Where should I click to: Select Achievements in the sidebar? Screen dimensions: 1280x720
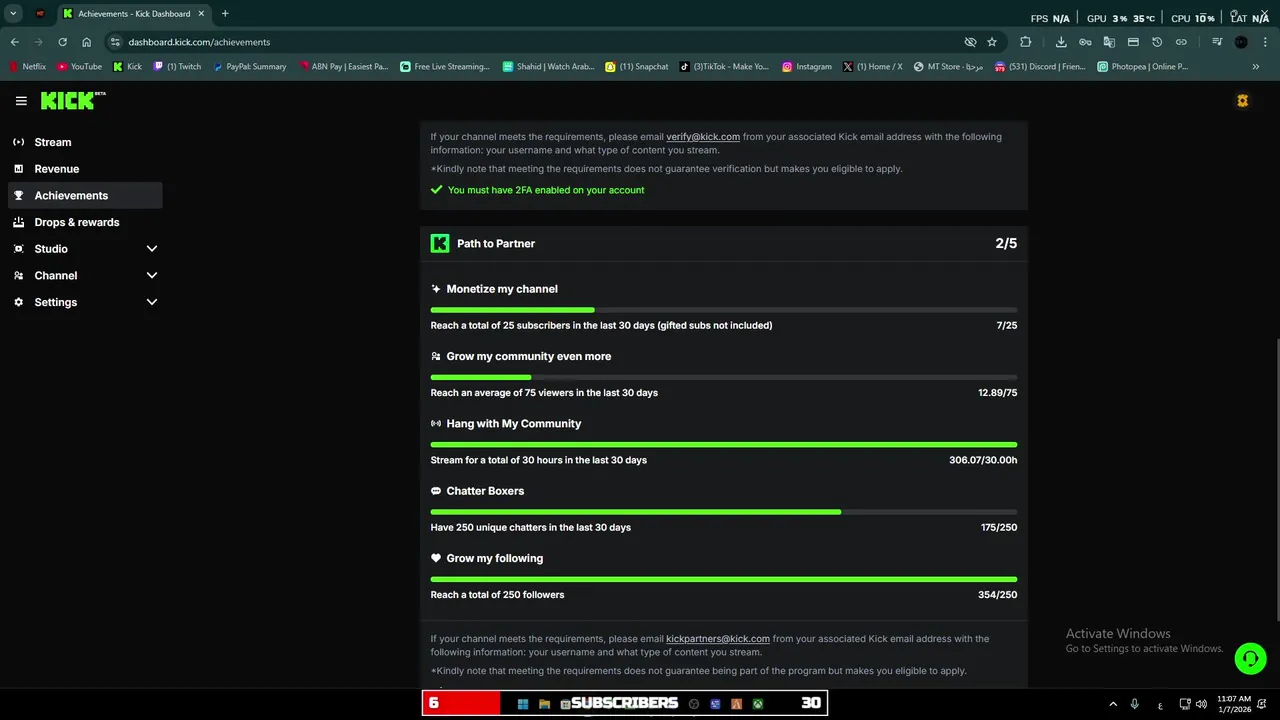click(x=85, y=196)
